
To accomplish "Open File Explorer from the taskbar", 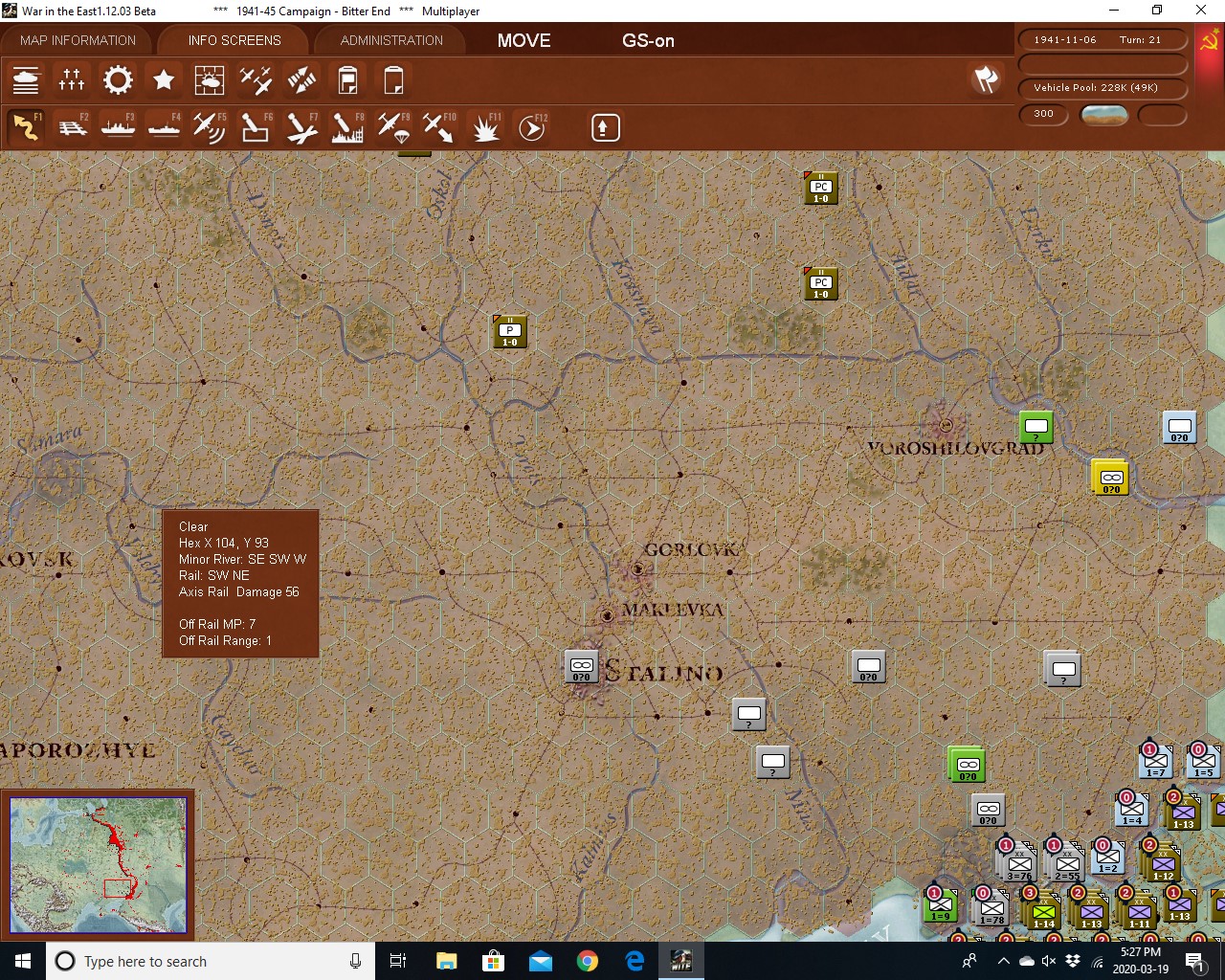I will click(x=446, y=961).
